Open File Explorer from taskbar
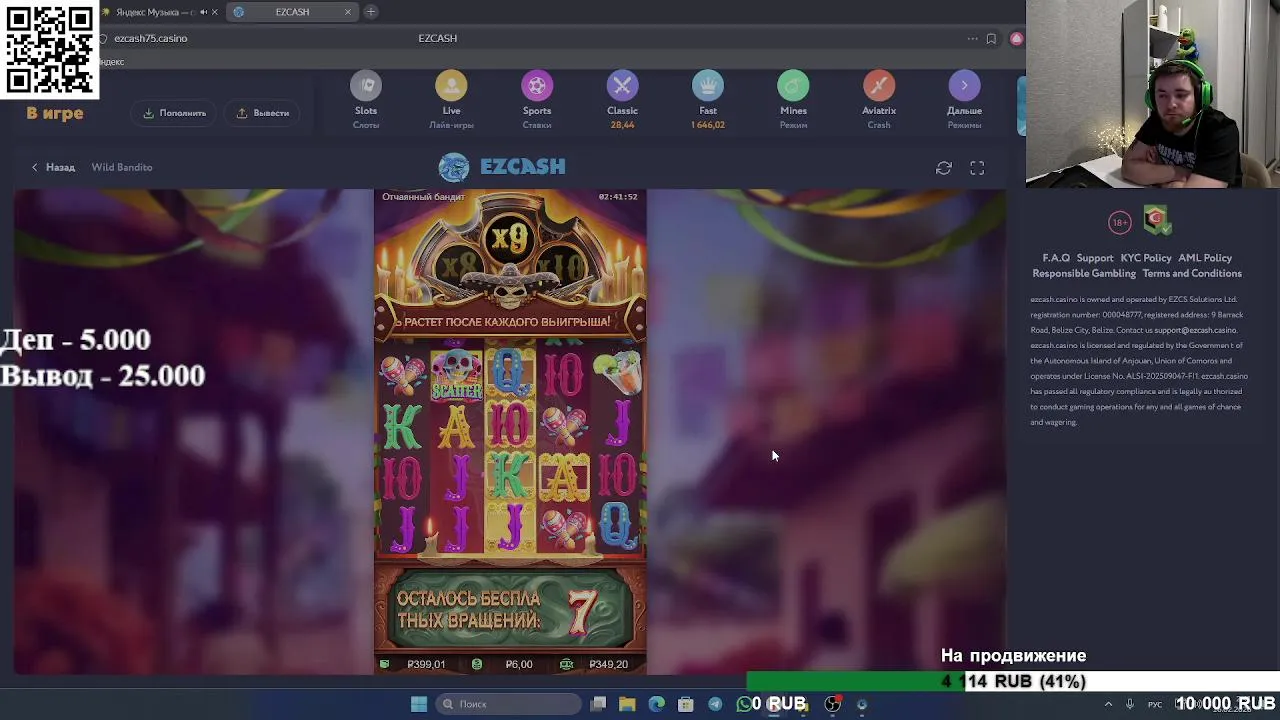 (x=627, y=704)
